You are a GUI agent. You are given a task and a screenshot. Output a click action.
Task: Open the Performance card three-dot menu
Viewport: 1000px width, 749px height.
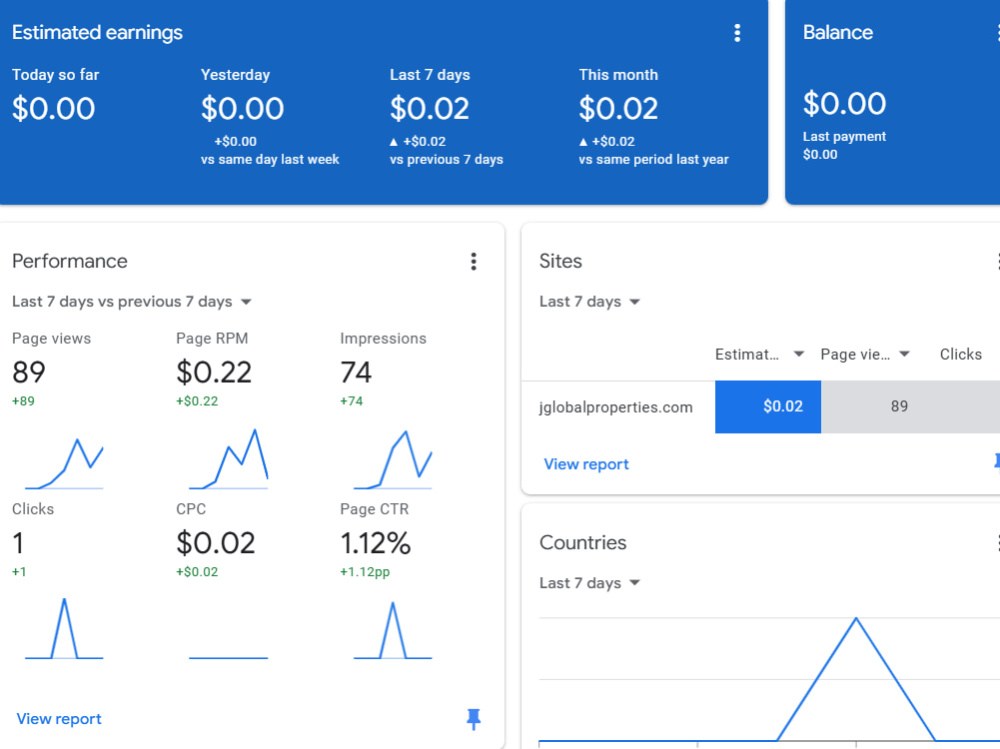[x=473, y=262]
